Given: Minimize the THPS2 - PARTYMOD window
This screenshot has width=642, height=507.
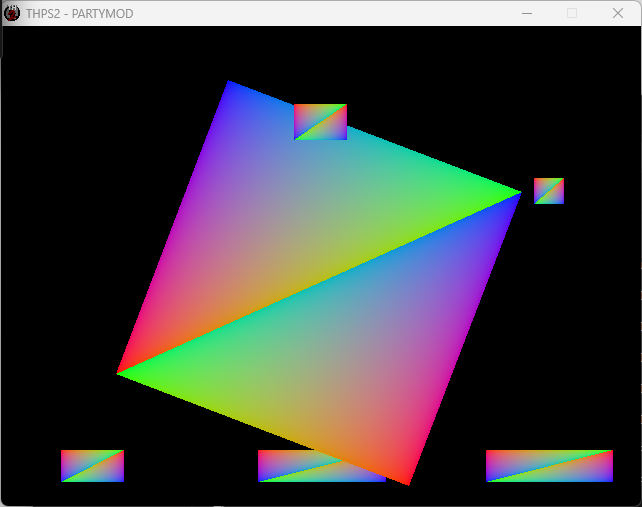Looking at the screenshot, I should point(527,14).
